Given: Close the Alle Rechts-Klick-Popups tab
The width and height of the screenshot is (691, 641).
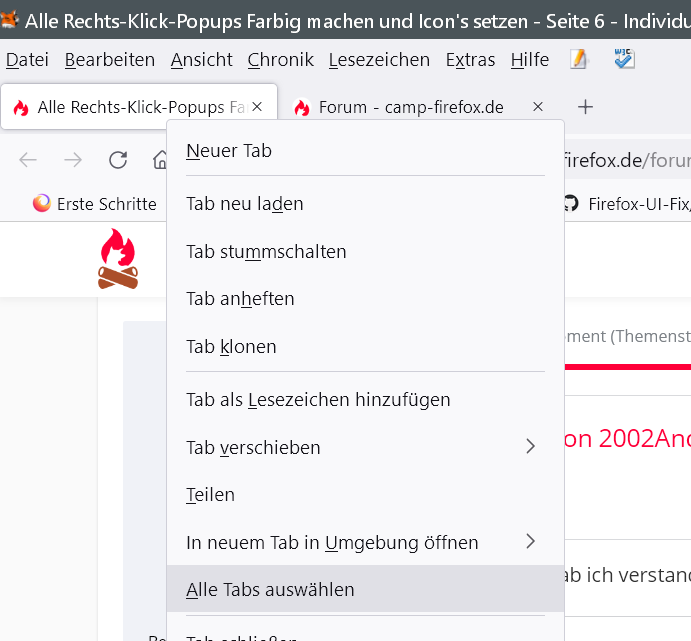Looking at the screenshot, I should pyautogui.click(x=257, y=107).
